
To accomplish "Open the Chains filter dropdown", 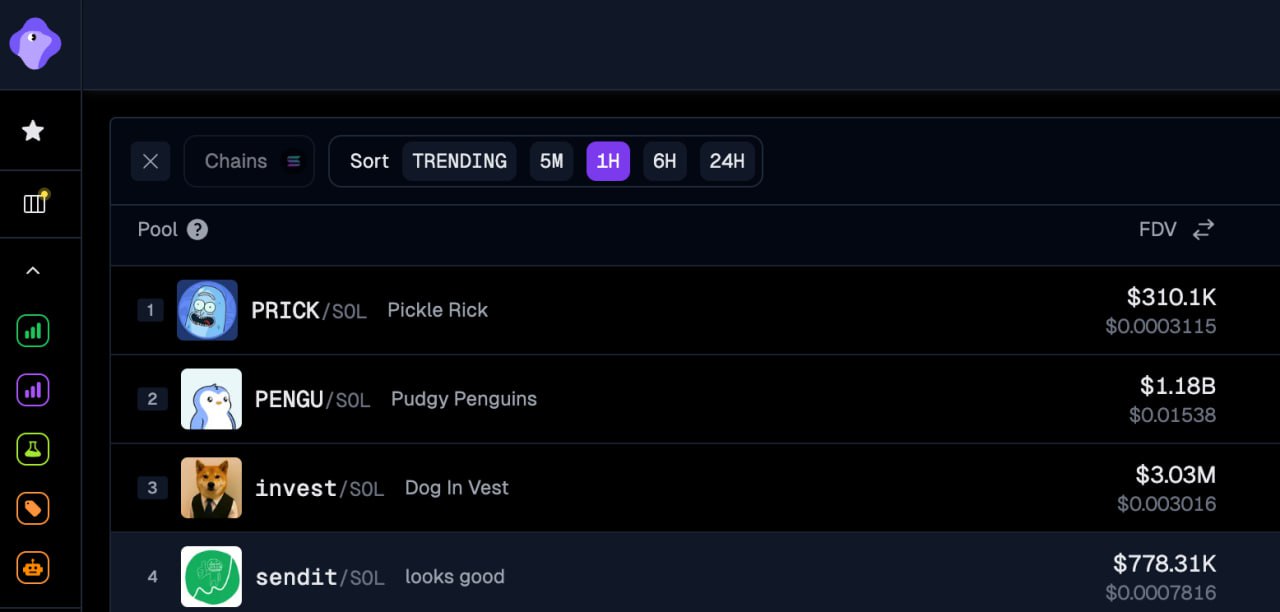I will pos(249,161).
